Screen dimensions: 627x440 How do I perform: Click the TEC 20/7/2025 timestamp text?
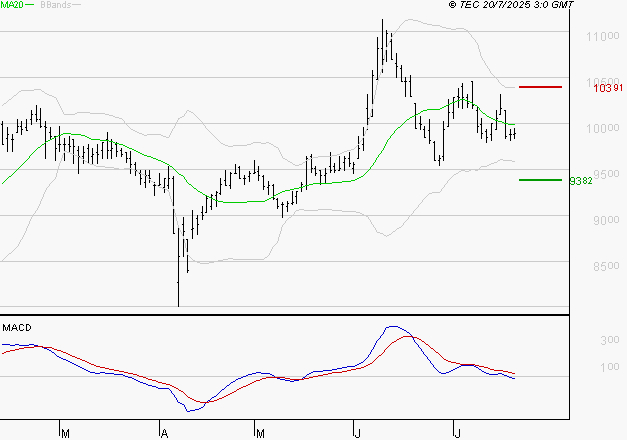click(511, 5)
